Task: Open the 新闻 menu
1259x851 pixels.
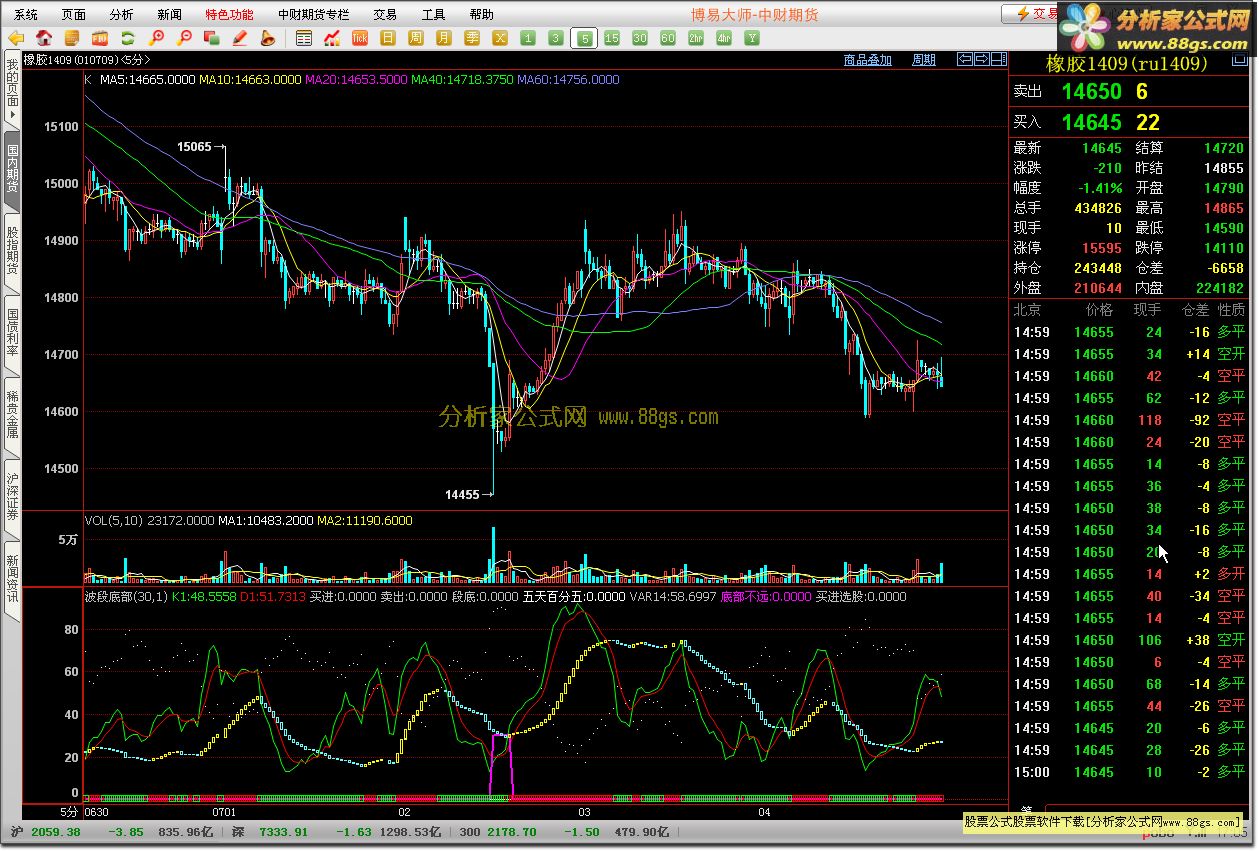Action: coord(170,14)
